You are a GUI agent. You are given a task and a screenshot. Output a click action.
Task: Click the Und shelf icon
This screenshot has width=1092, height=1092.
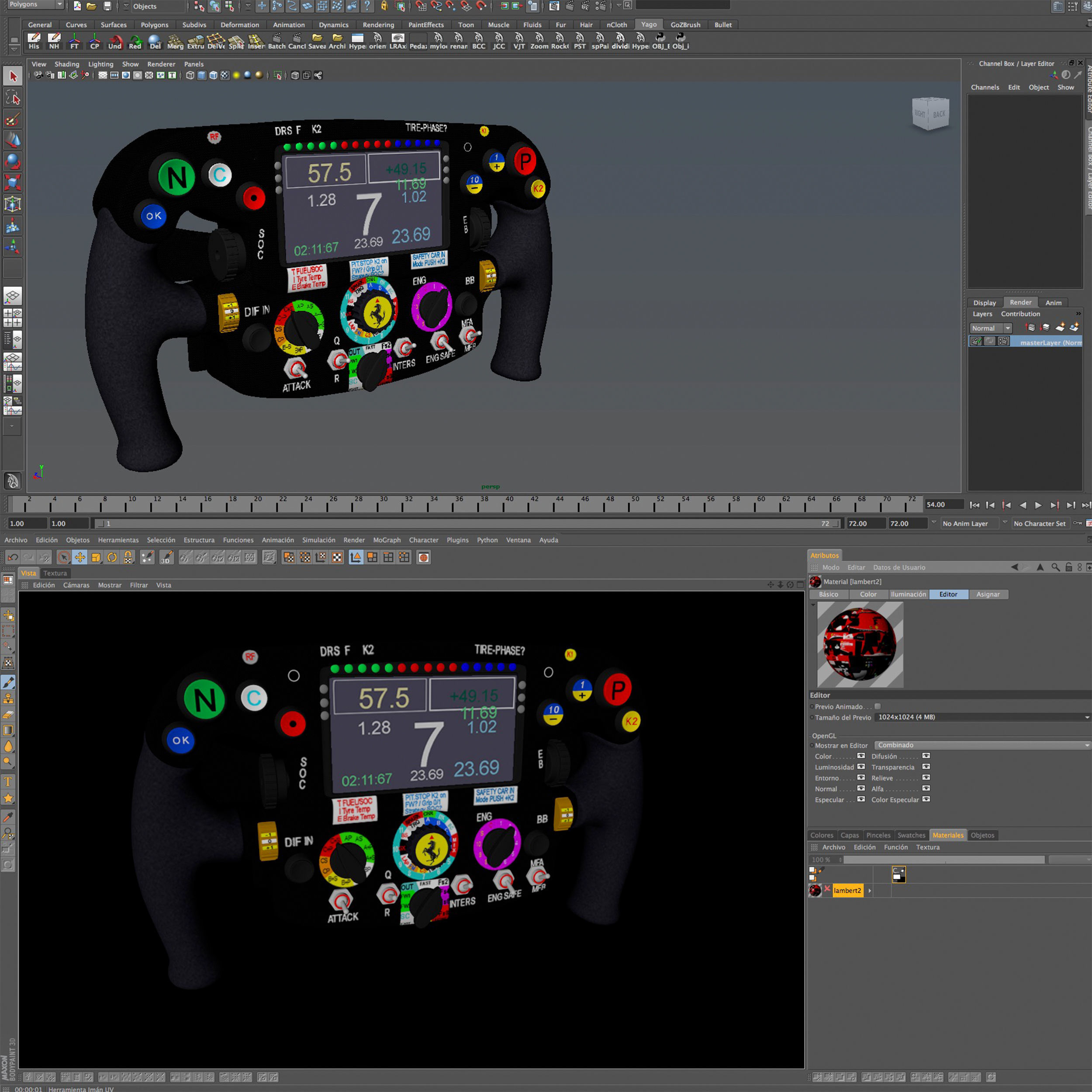click(x=115, y=41)
